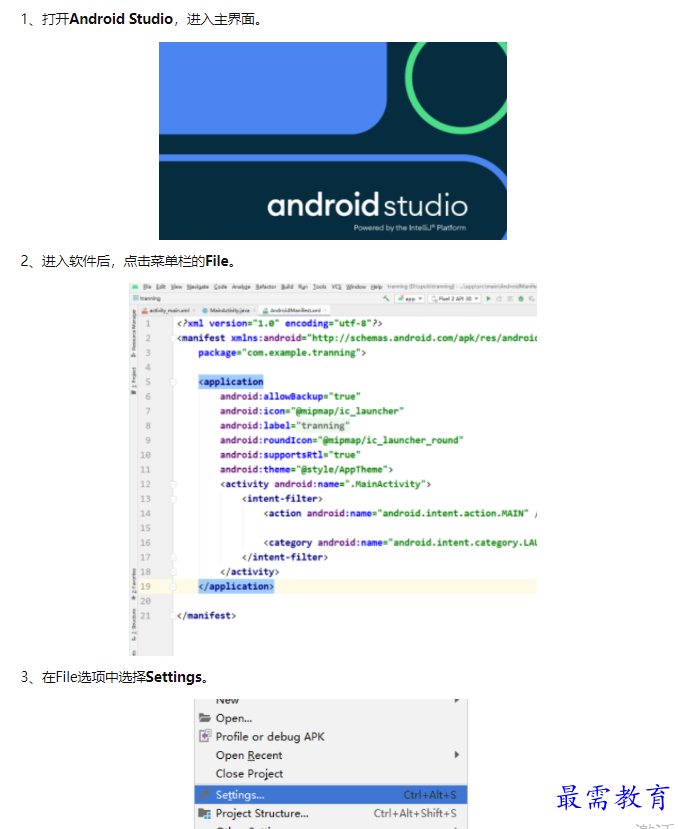Open the Run menu
The width and height of the screenshot is (678, 829).
[x=303, y=287]
